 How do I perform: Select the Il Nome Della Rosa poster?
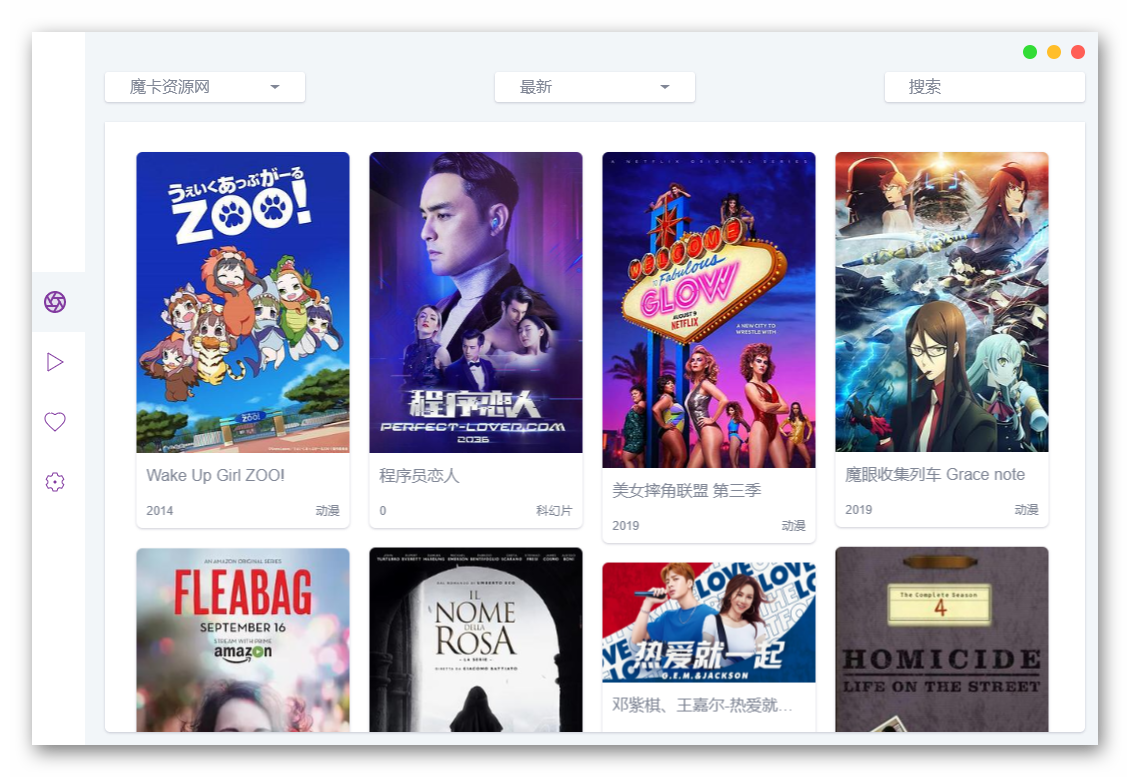tap(476, 640)
